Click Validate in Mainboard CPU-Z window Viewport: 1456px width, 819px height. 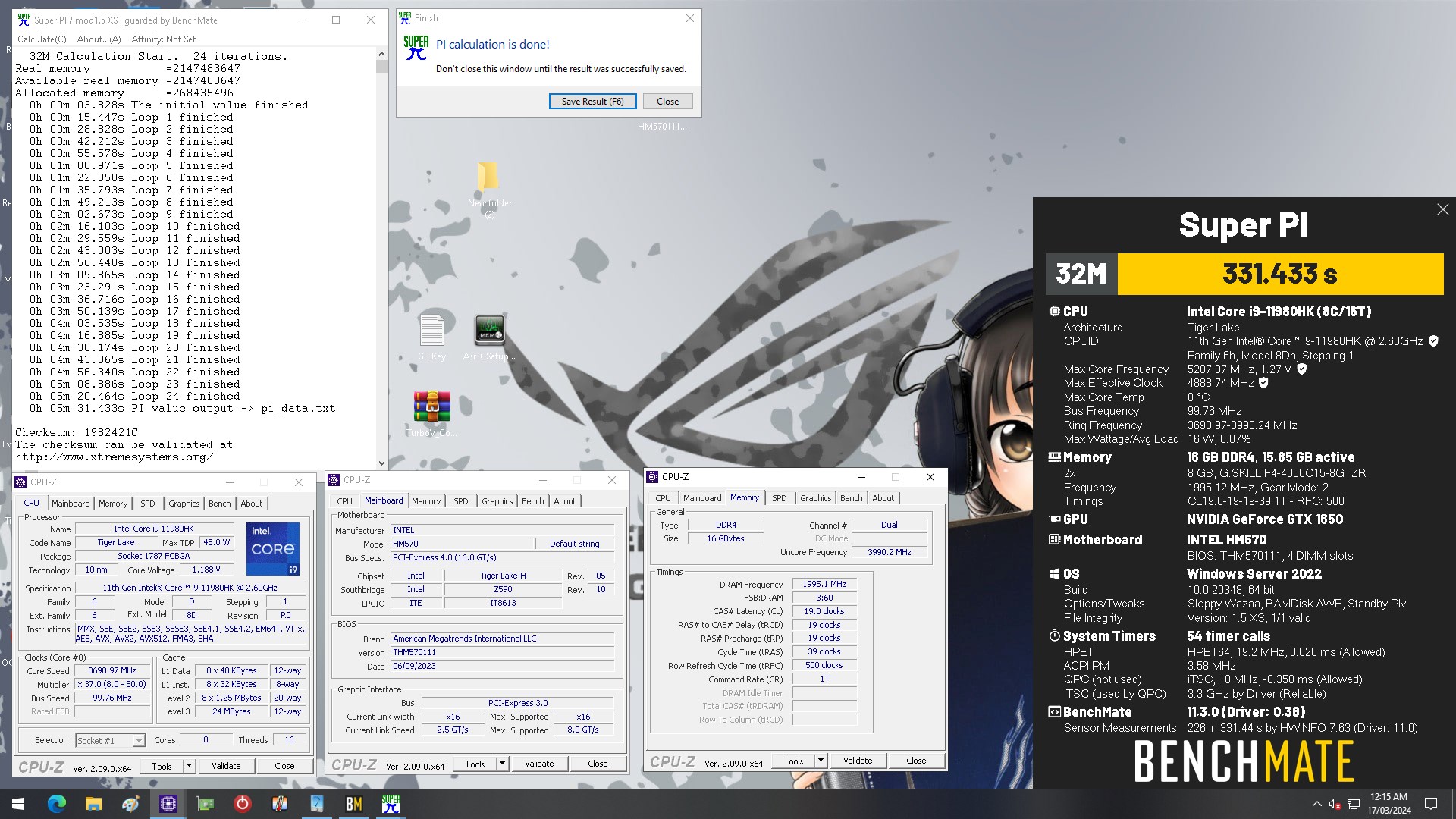pos(539,764)
